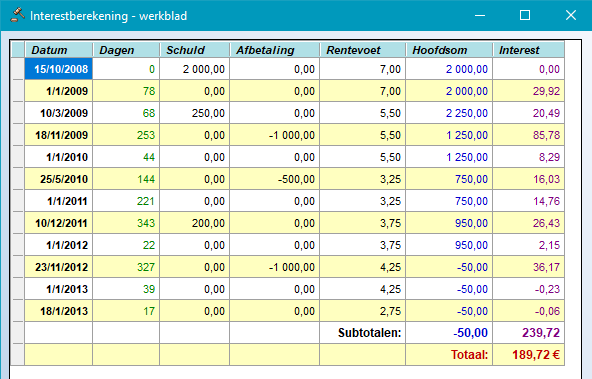Select the date cell 15/10/2008
This screenshot has height=379, width=592.
pyautogui.click(x=59, y=69)
